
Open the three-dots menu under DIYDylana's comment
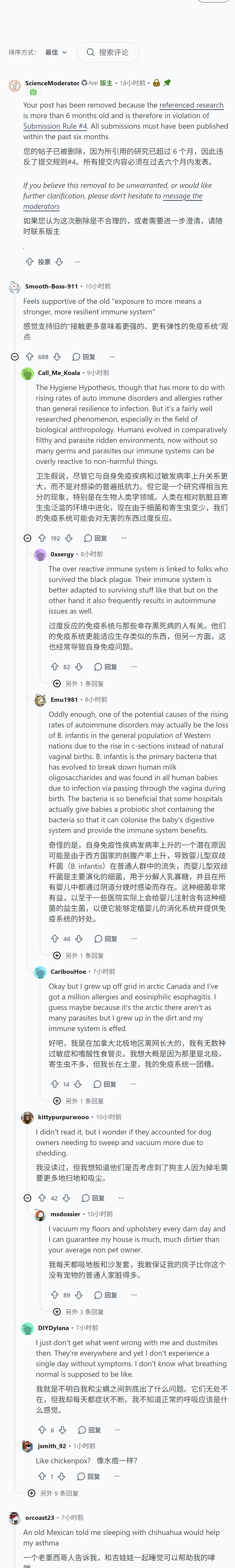click(117, 1430)
